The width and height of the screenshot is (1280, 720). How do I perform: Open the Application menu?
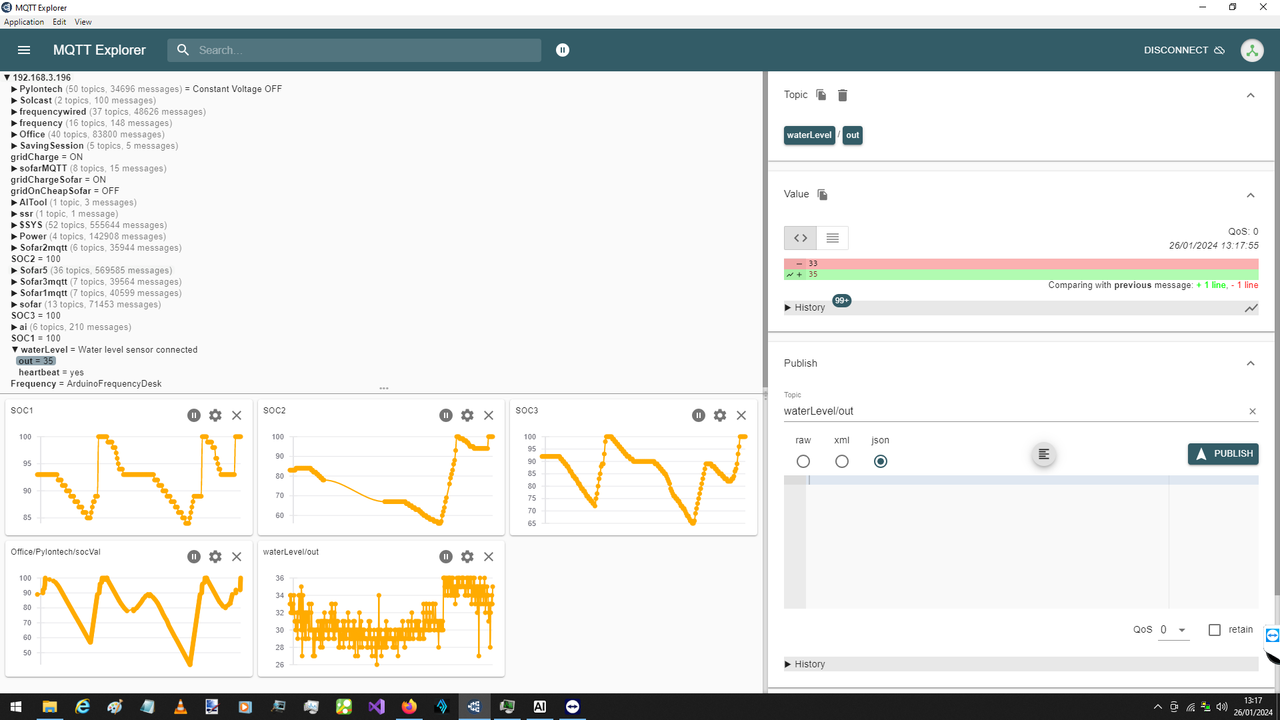click(24, 22)
